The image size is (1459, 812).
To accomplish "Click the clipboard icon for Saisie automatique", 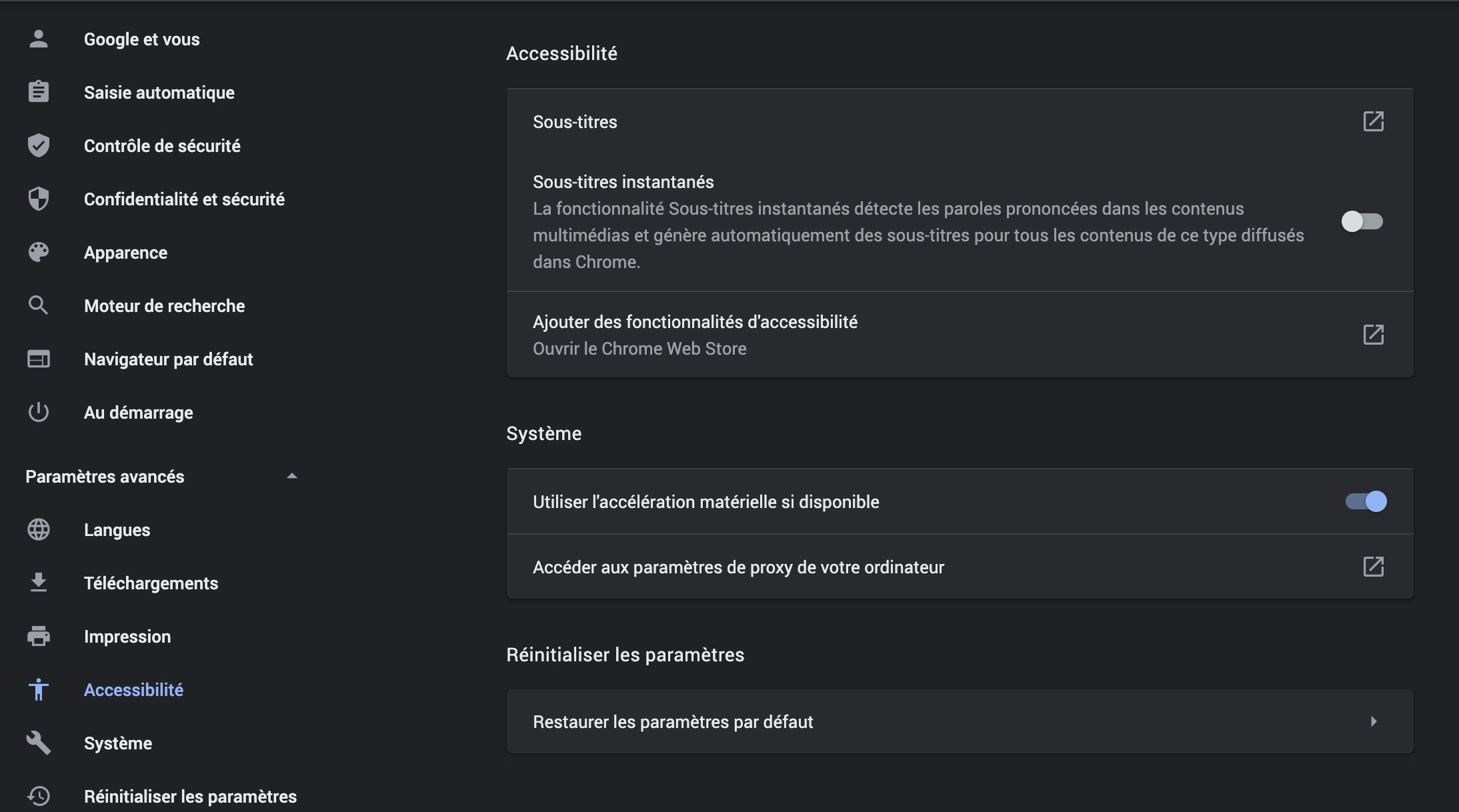I will [39, 92].
